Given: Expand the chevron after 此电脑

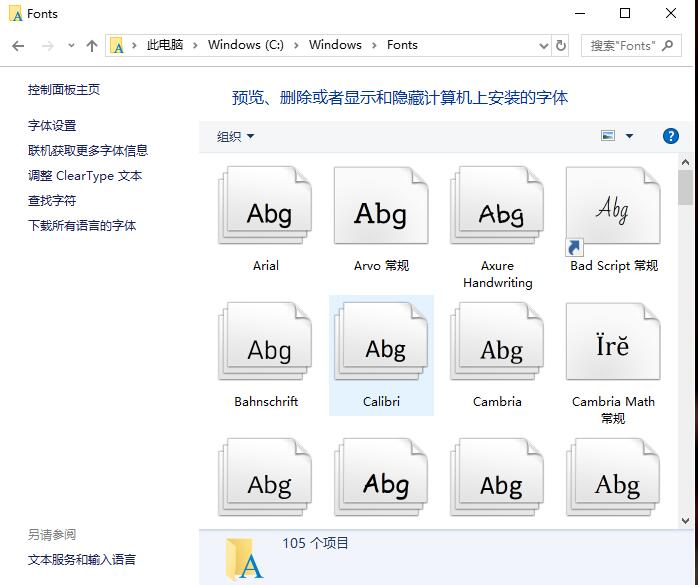Looking at the screenshot, I should coord(195,45).
